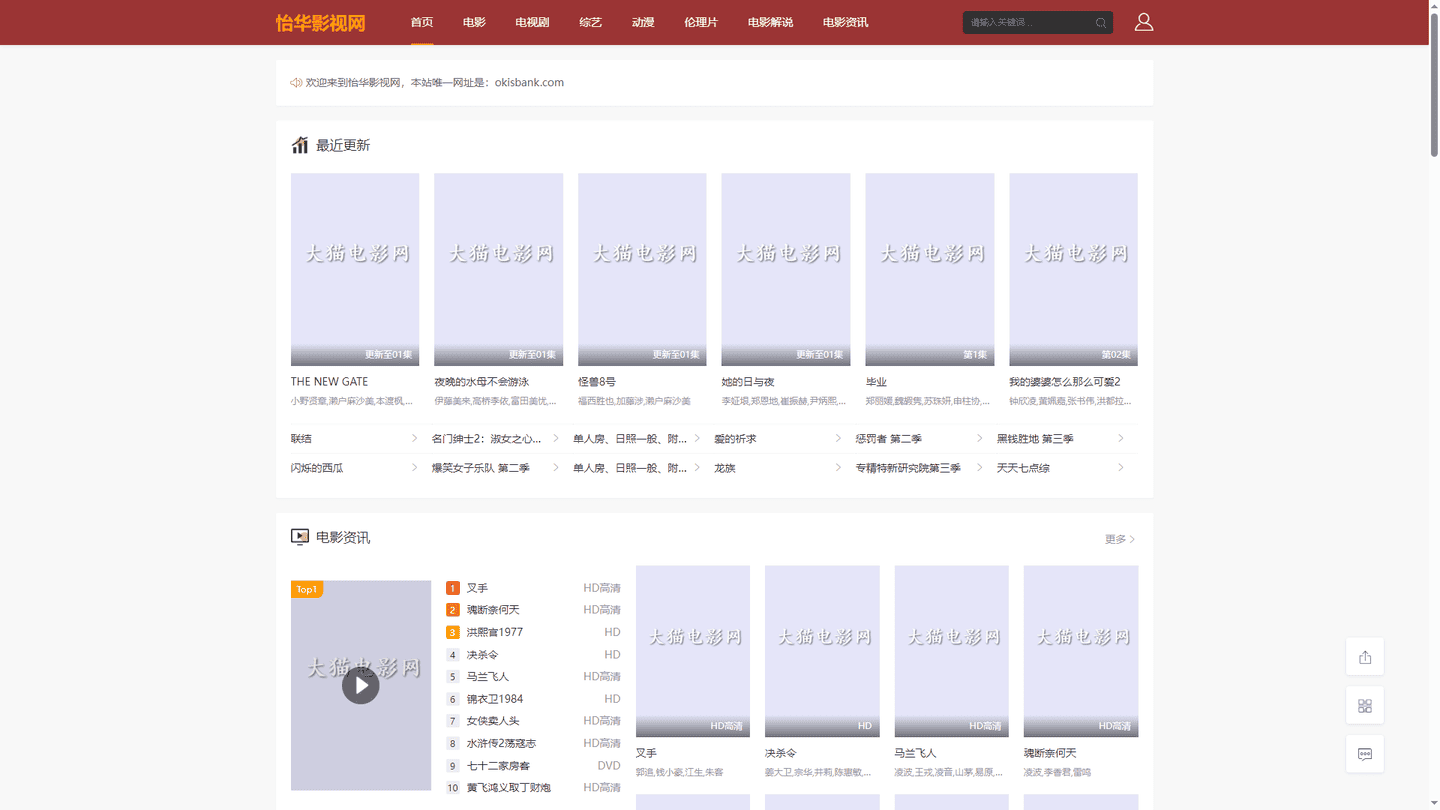Select rank 3 洪熙官1977 in the ranking list
The height and width of the screenshot is (810, 1440).
click(x=533, y=632)
